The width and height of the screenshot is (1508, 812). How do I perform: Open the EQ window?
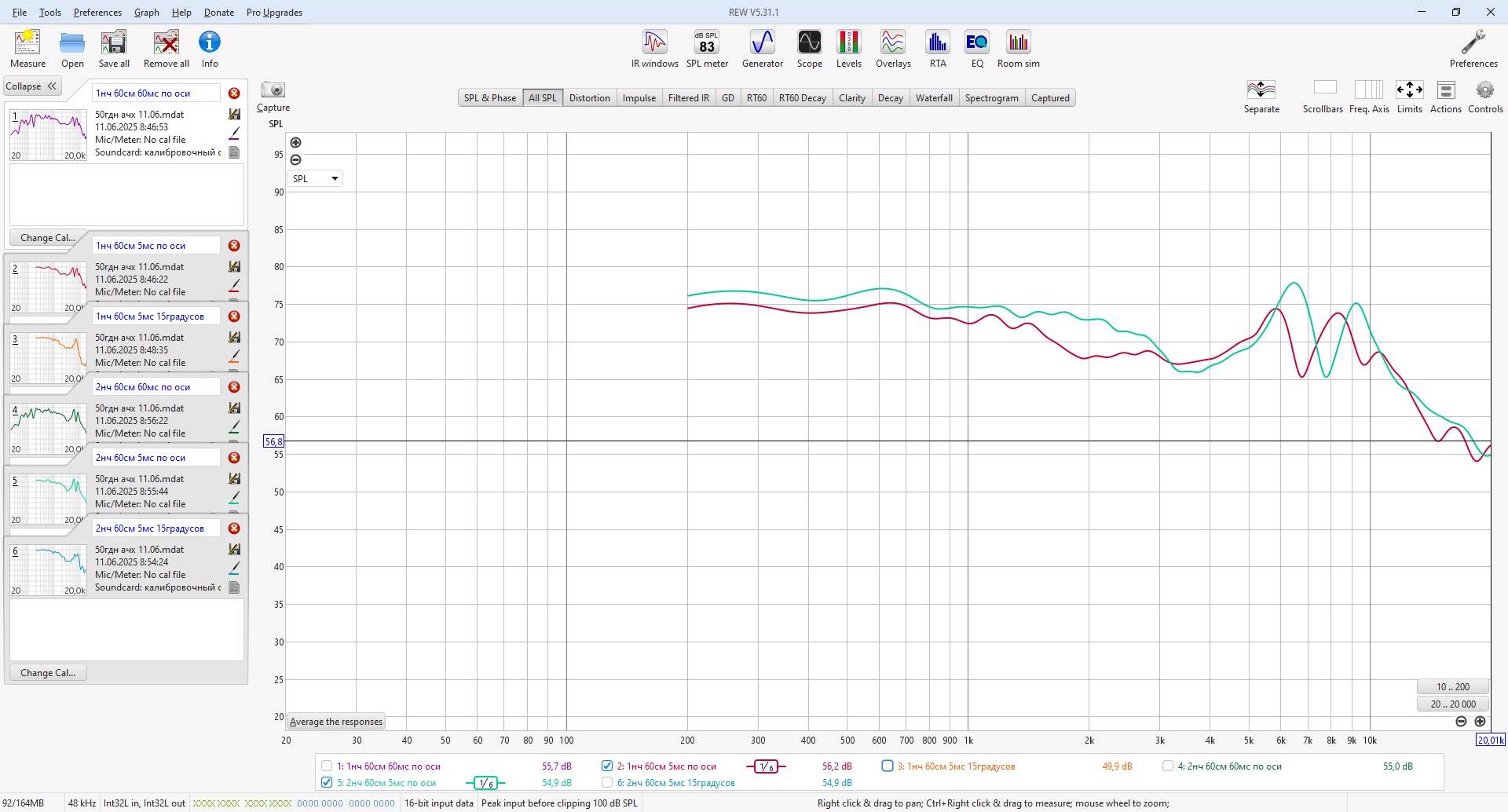click(x=977, y=49)
